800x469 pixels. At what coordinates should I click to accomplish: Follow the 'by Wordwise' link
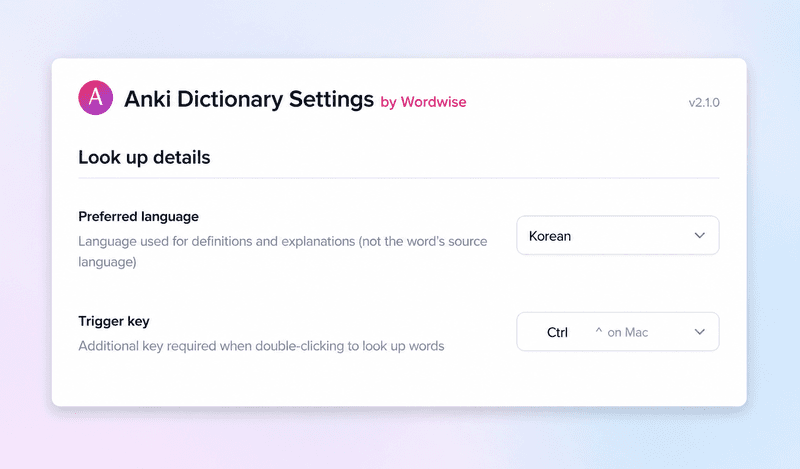(x=423, y=102)
